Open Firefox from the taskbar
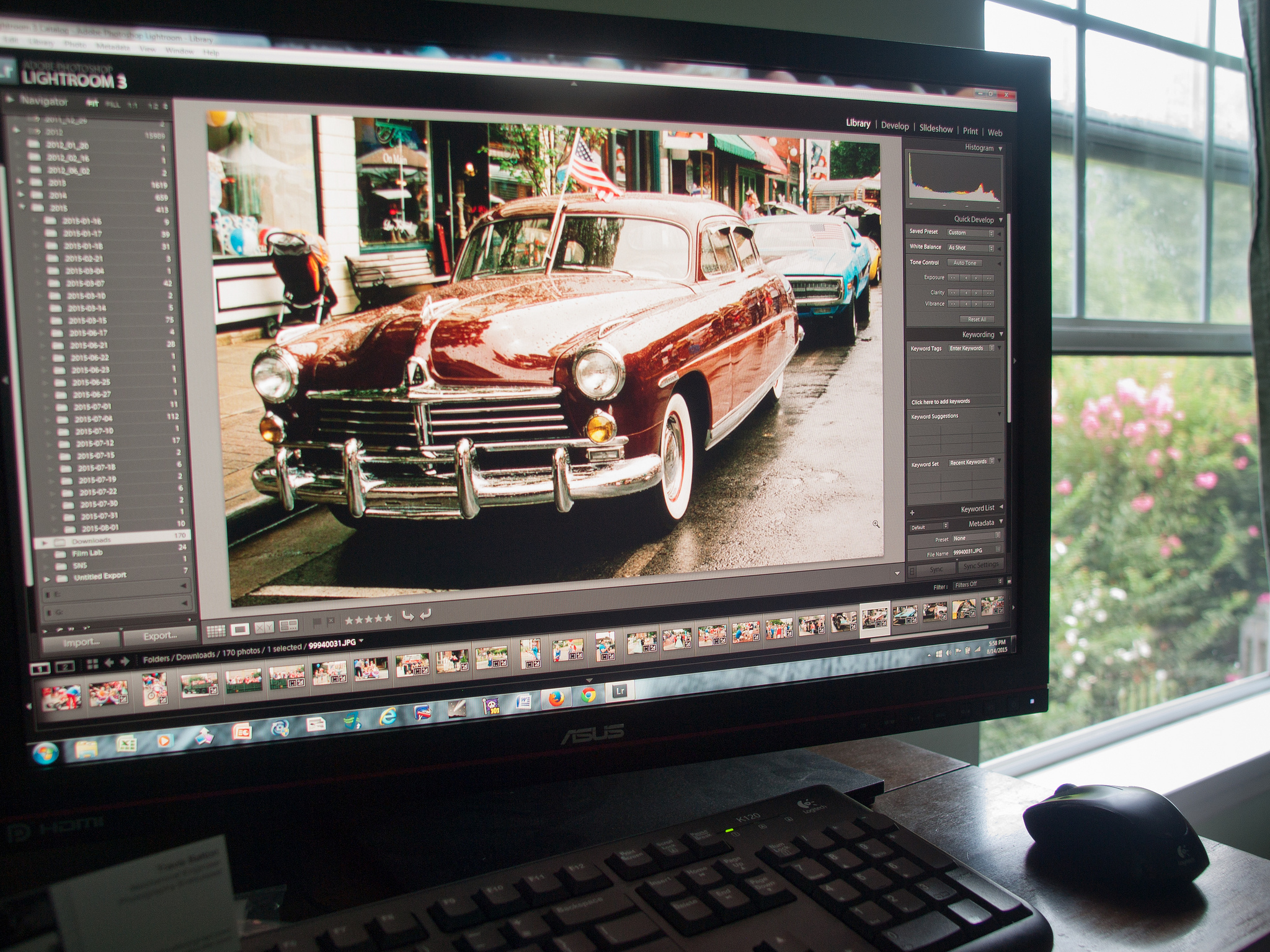Image resolution: width=1270 pixels, height=952 pixels. pos(556,699)
